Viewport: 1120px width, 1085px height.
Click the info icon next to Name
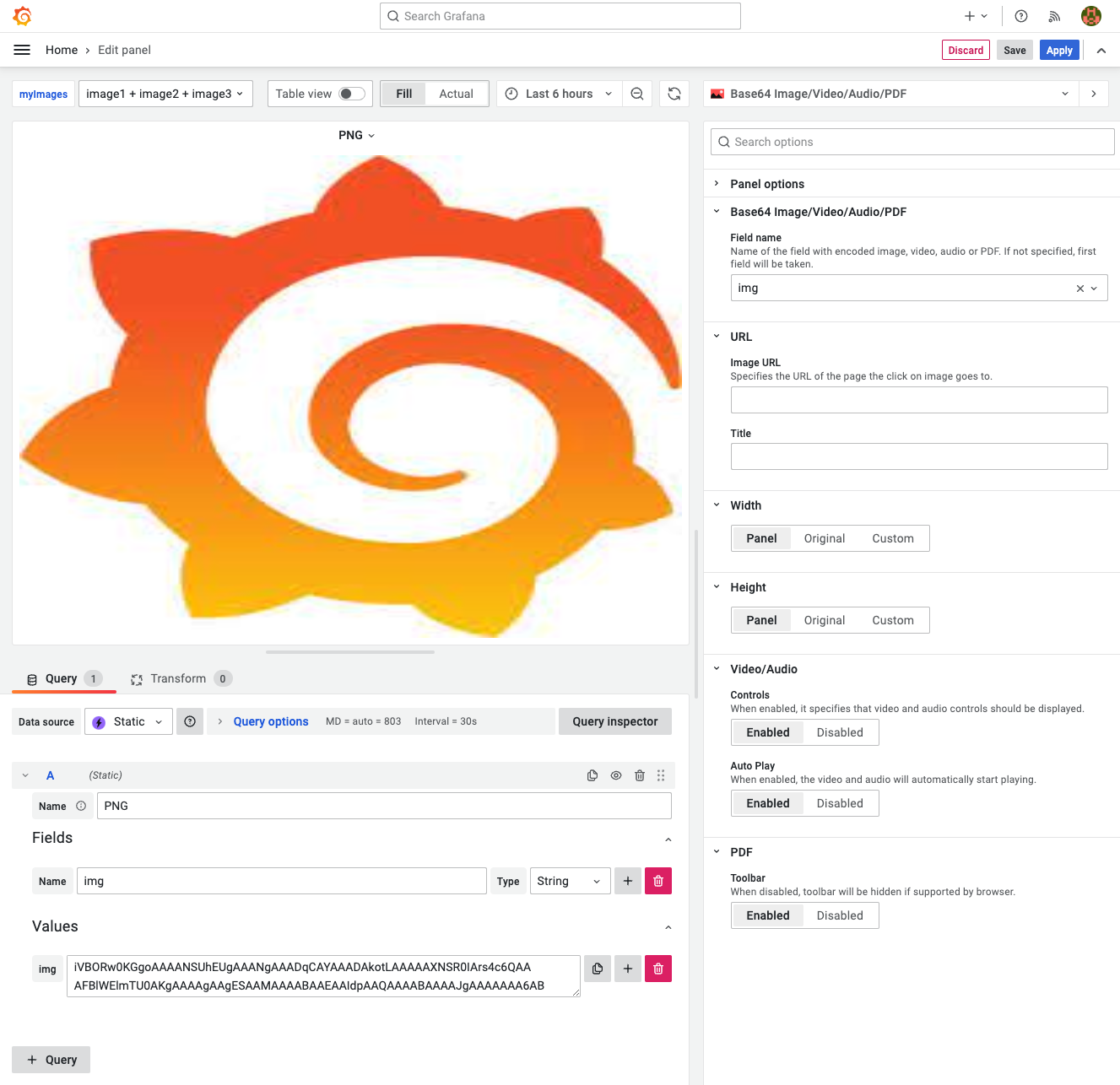(x=81, y=806)
